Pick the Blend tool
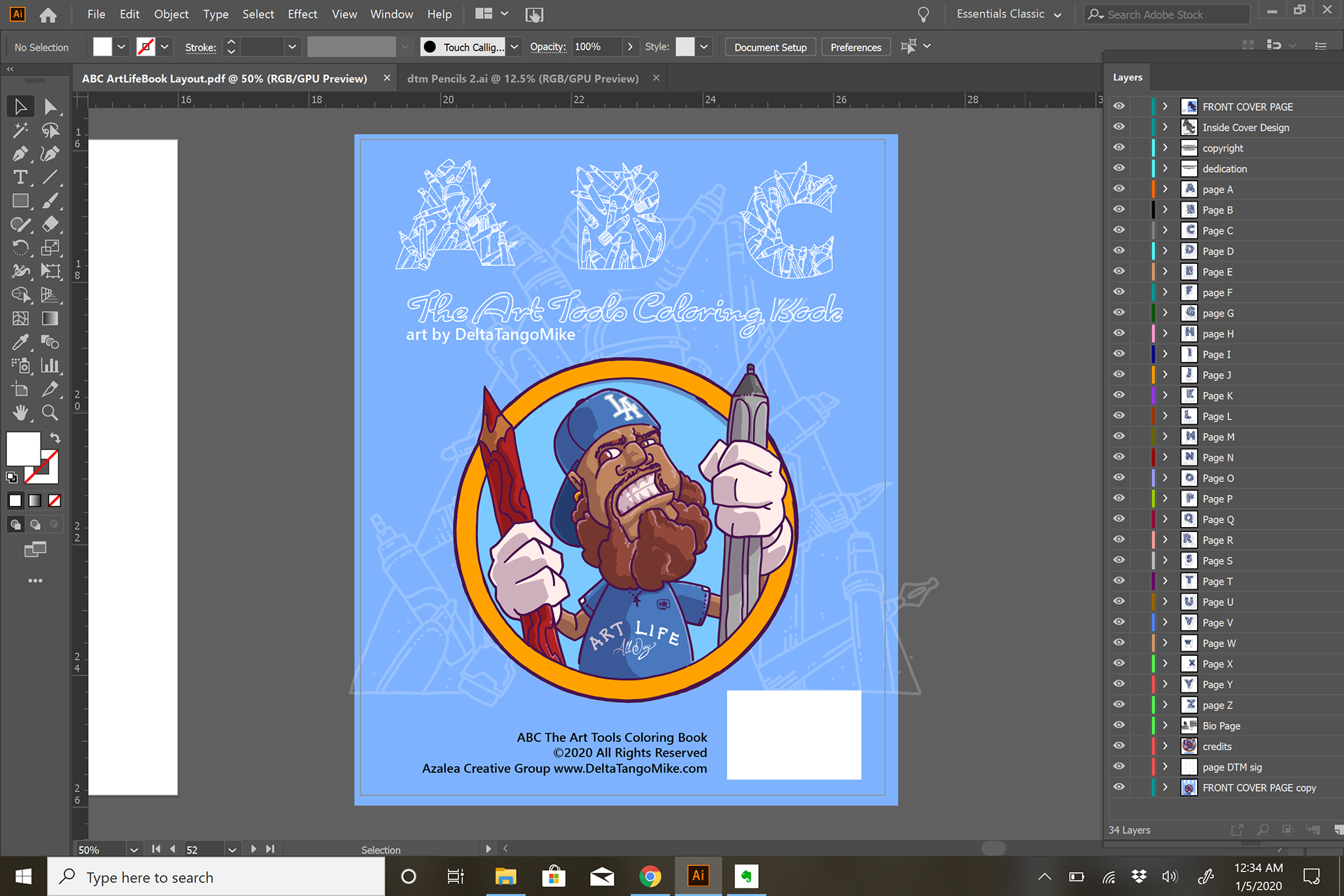This screenshot has width=1344, height=896. click(50, 342)
